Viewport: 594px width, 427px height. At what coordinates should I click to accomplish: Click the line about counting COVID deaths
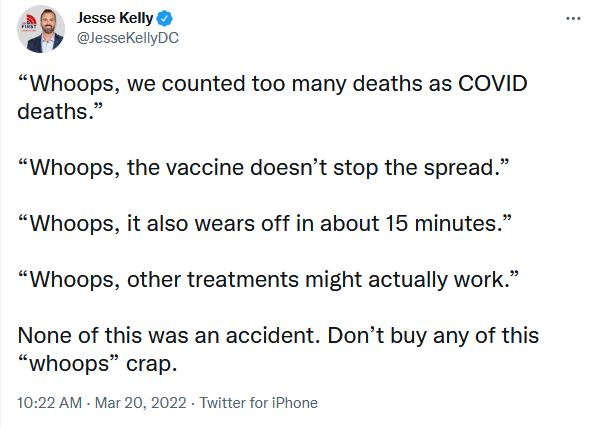pos(272,84)
